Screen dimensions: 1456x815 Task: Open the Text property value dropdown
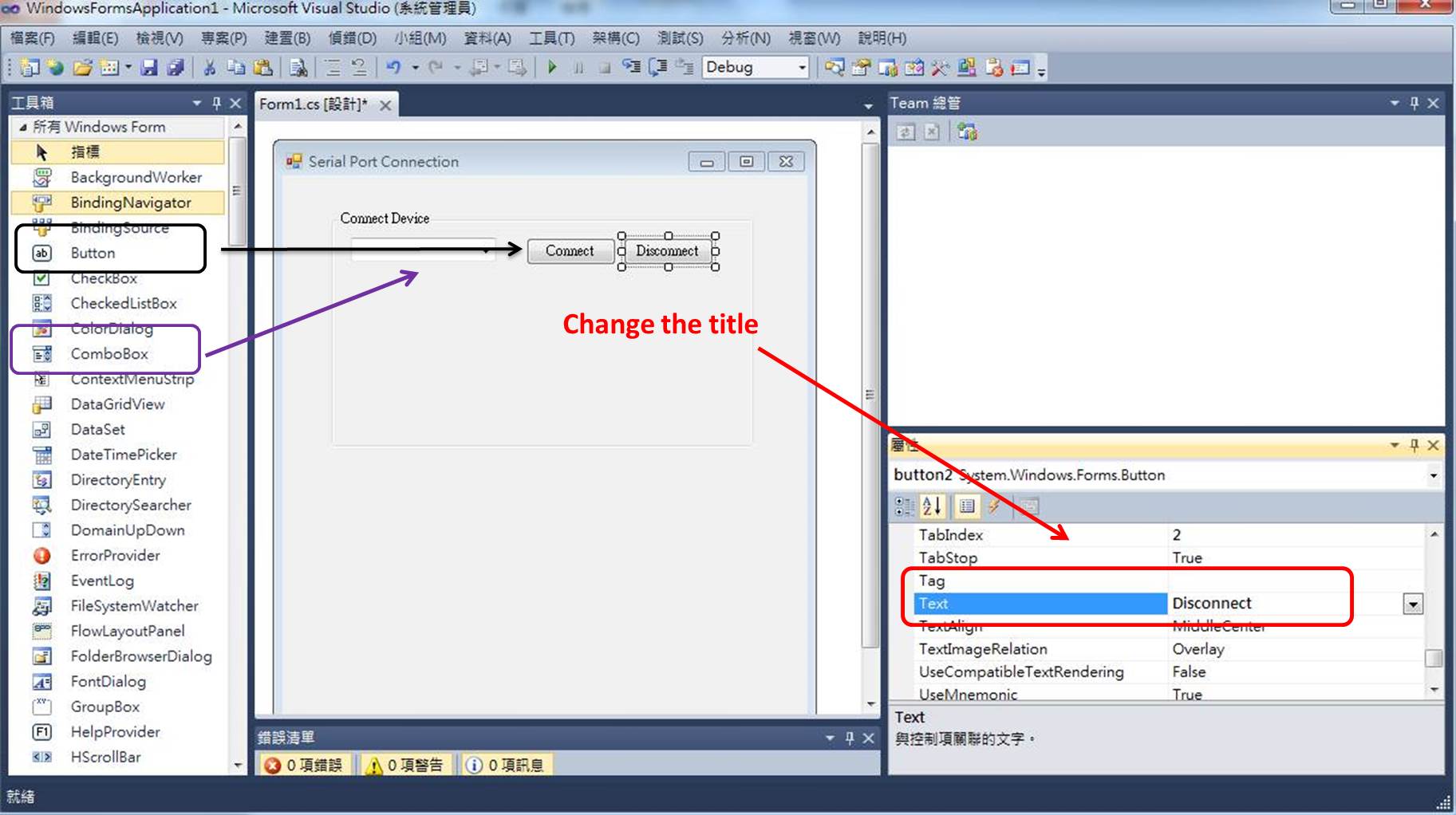[x=1413, y=604]
